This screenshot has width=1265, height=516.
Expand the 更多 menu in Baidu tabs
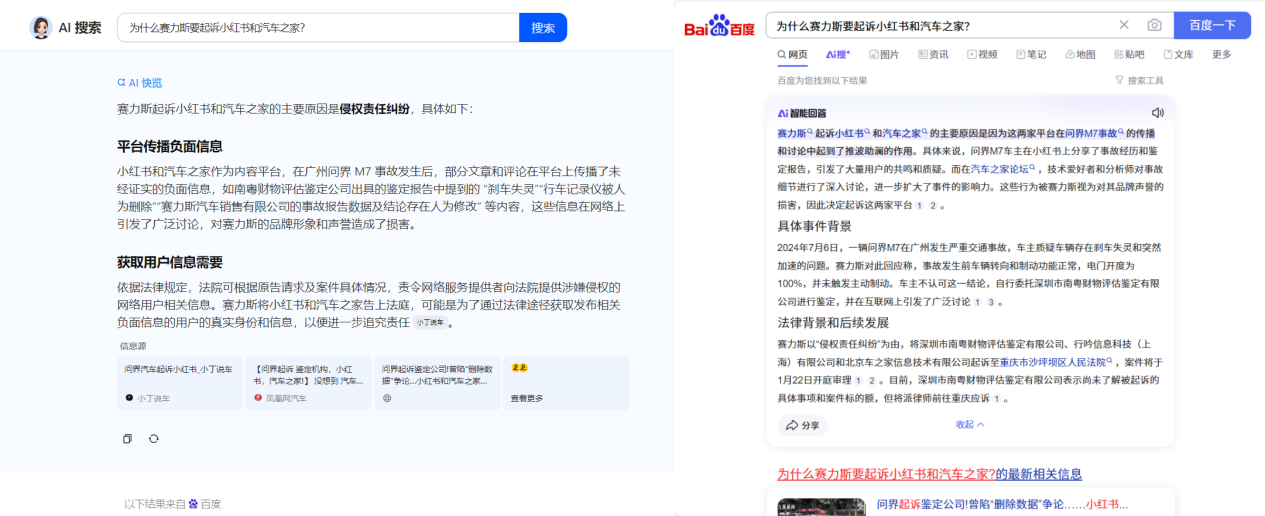click(1222, 54)
